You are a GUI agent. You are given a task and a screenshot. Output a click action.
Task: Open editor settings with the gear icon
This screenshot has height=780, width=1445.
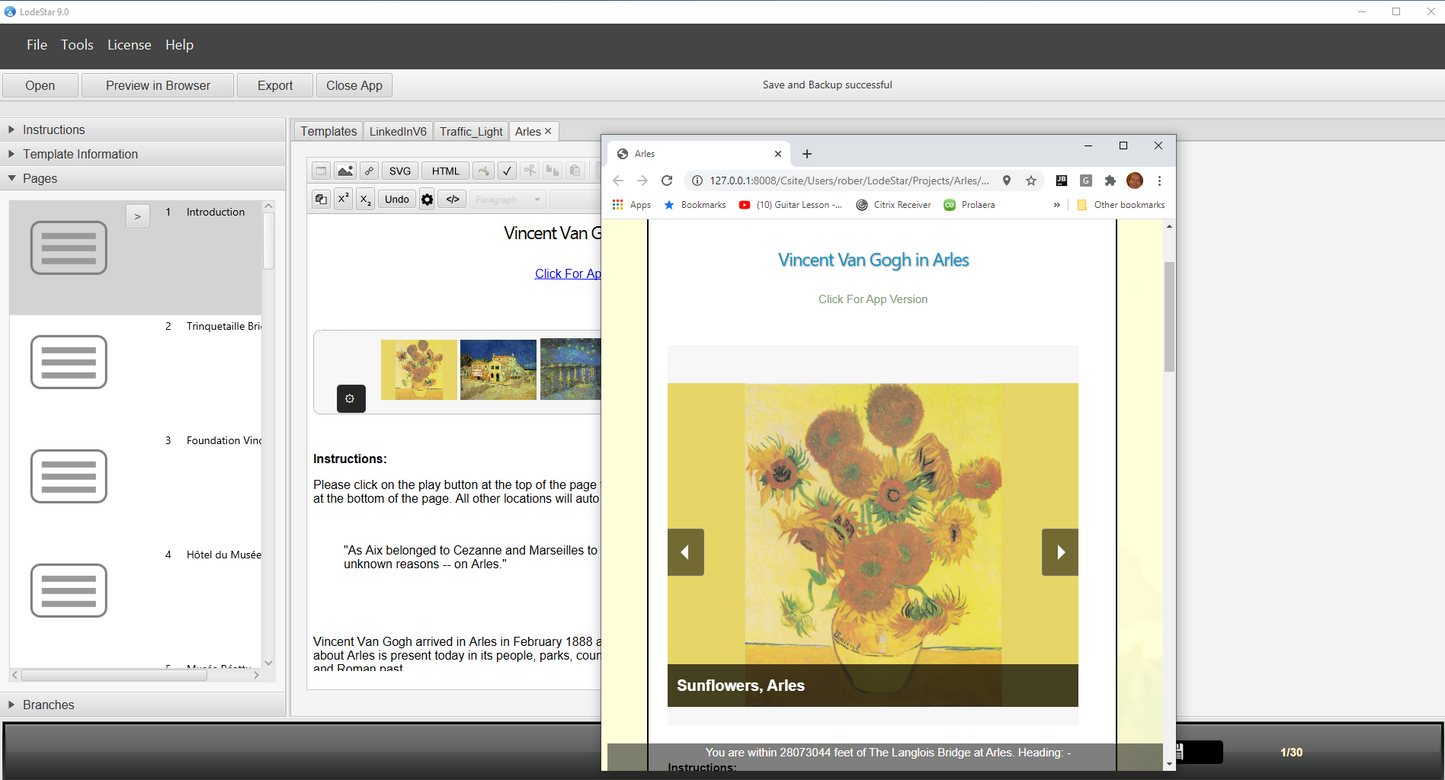coord(427,199)
